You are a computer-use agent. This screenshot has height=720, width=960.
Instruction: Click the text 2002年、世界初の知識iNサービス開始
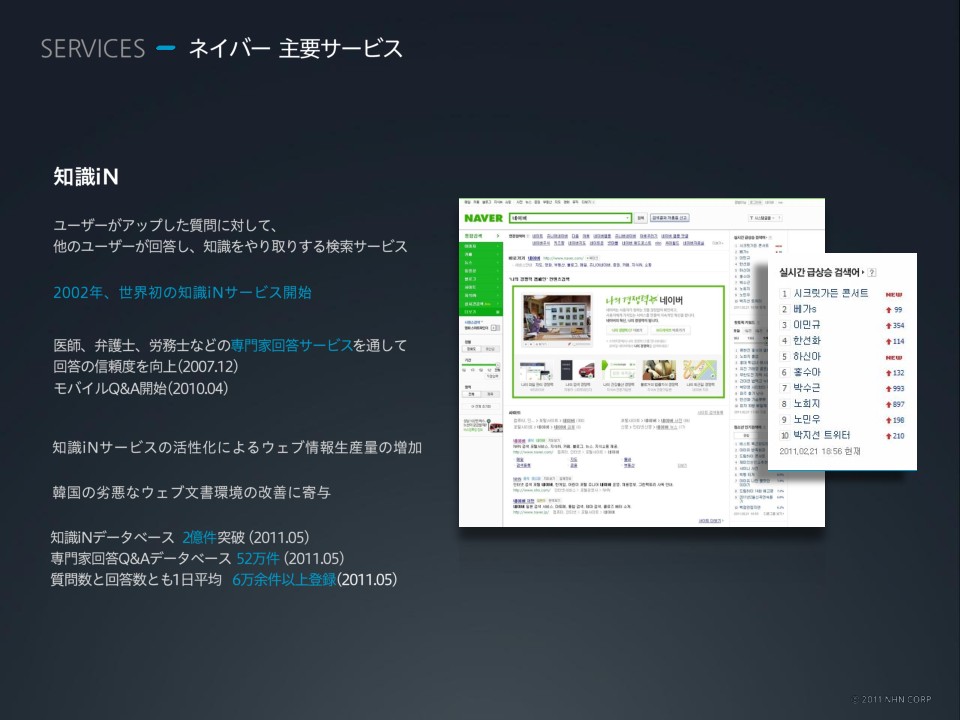(x=182, y=292)
